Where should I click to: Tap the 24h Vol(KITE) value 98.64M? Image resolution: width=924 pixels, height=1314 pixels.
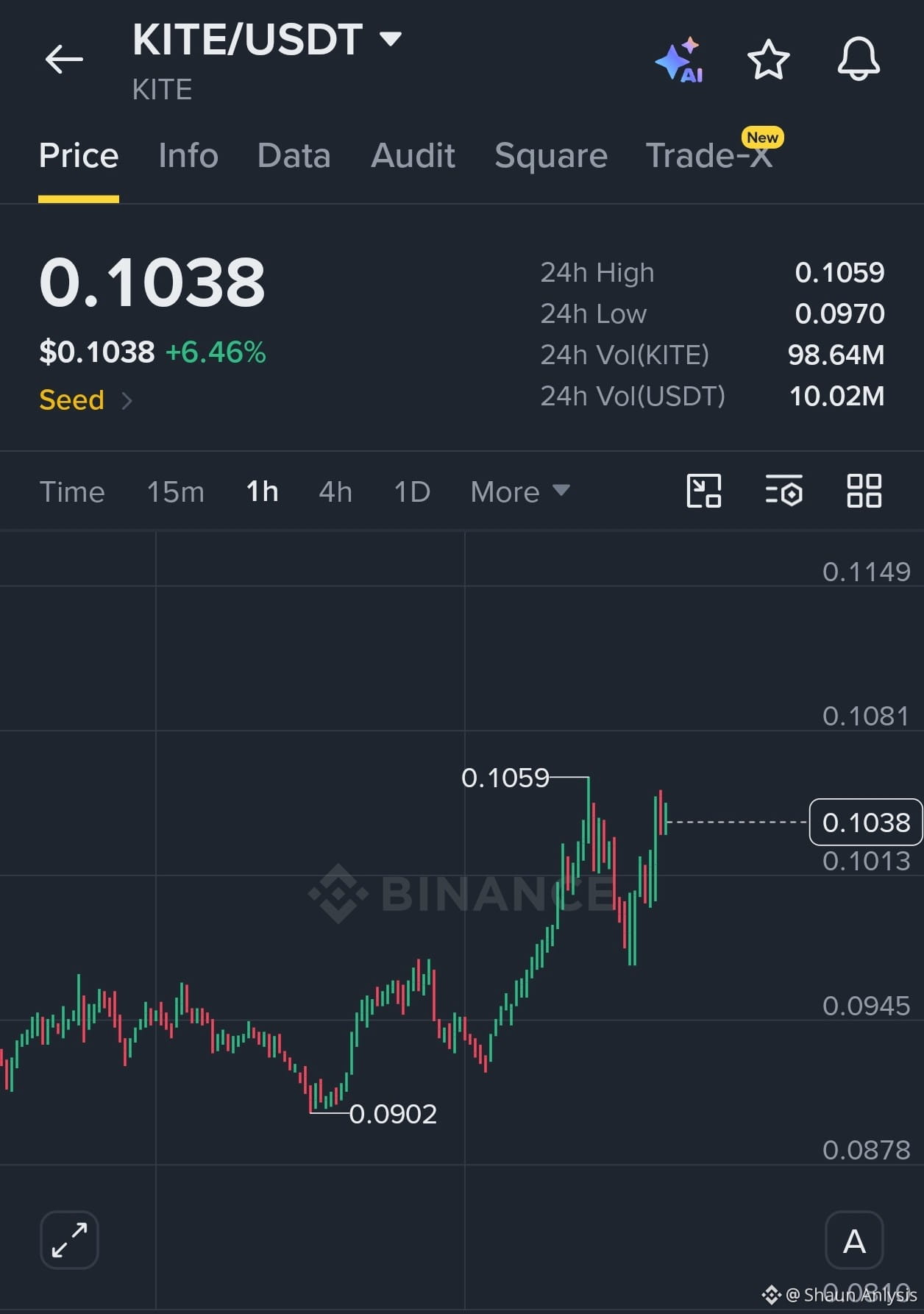tap(836, 355)
